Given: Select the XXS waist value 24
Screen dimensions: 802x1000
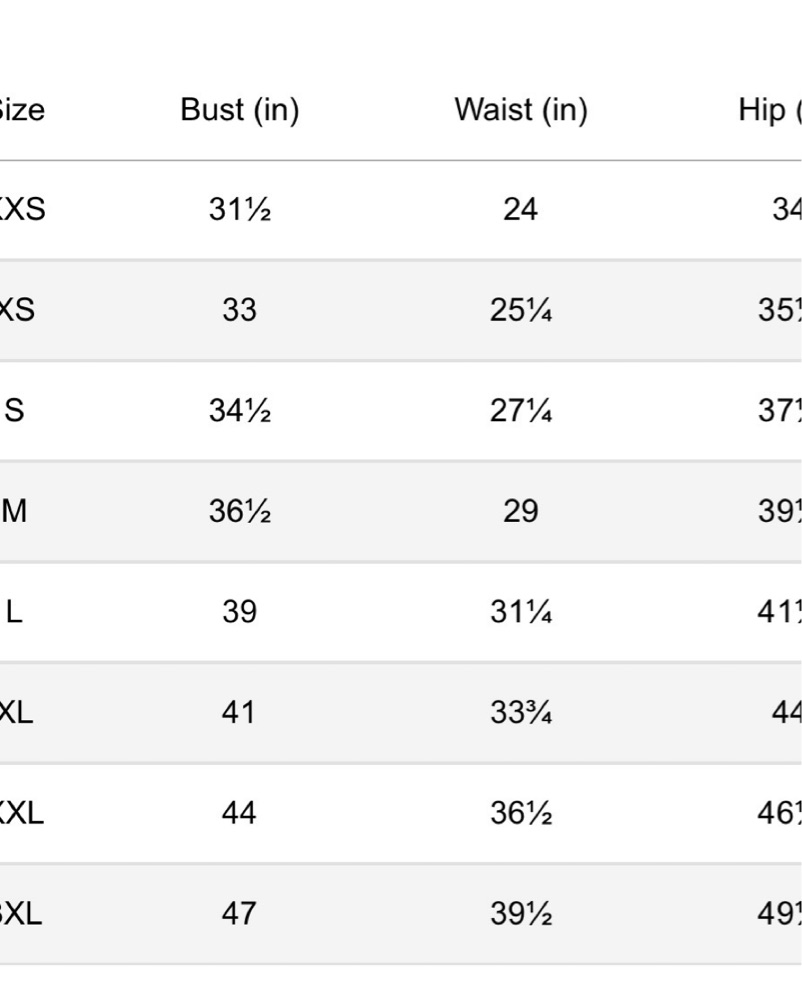Looking at the screenshot, I should [x=520, y=209].
